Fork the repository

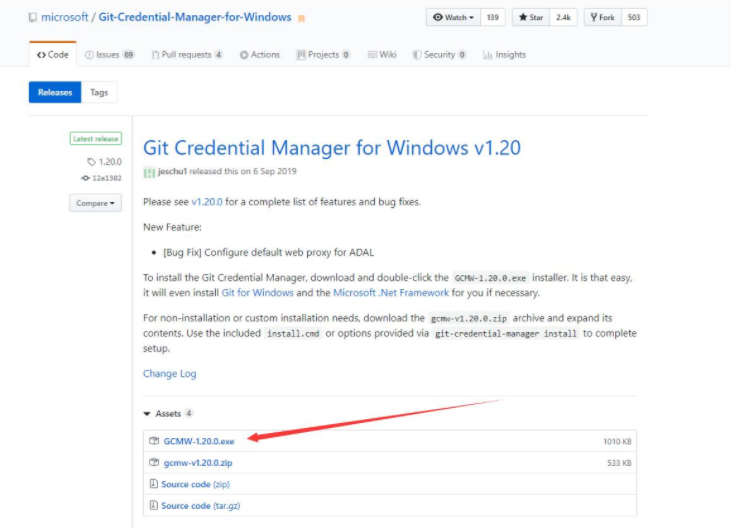pos(602,17)
